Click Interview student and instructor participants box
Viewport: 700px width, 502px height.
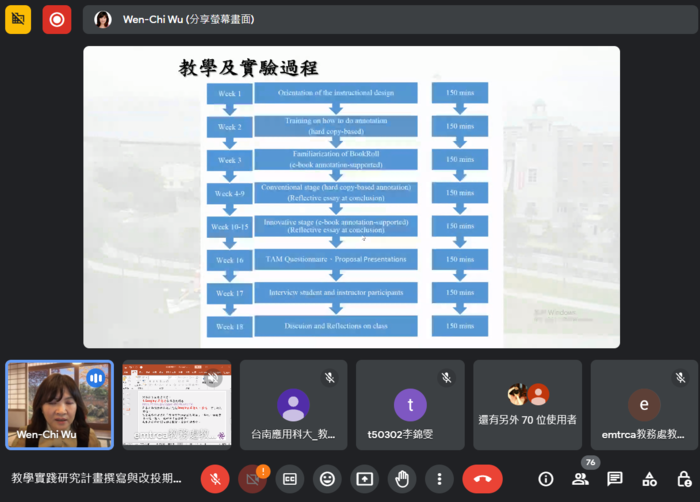click(336, 293)
